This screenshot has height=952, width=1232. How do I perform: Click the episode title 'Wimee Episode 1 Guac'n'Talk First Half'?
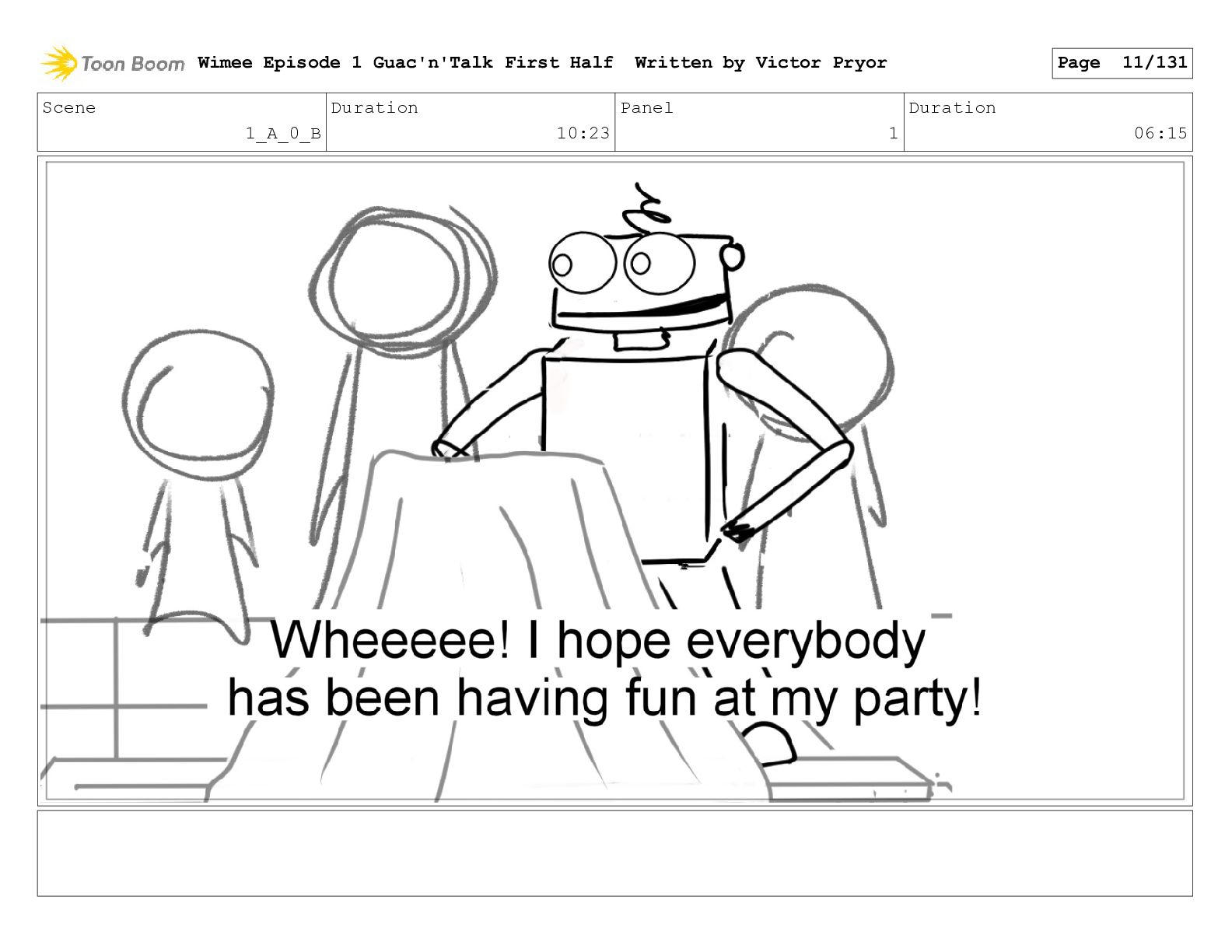[405, 62]
